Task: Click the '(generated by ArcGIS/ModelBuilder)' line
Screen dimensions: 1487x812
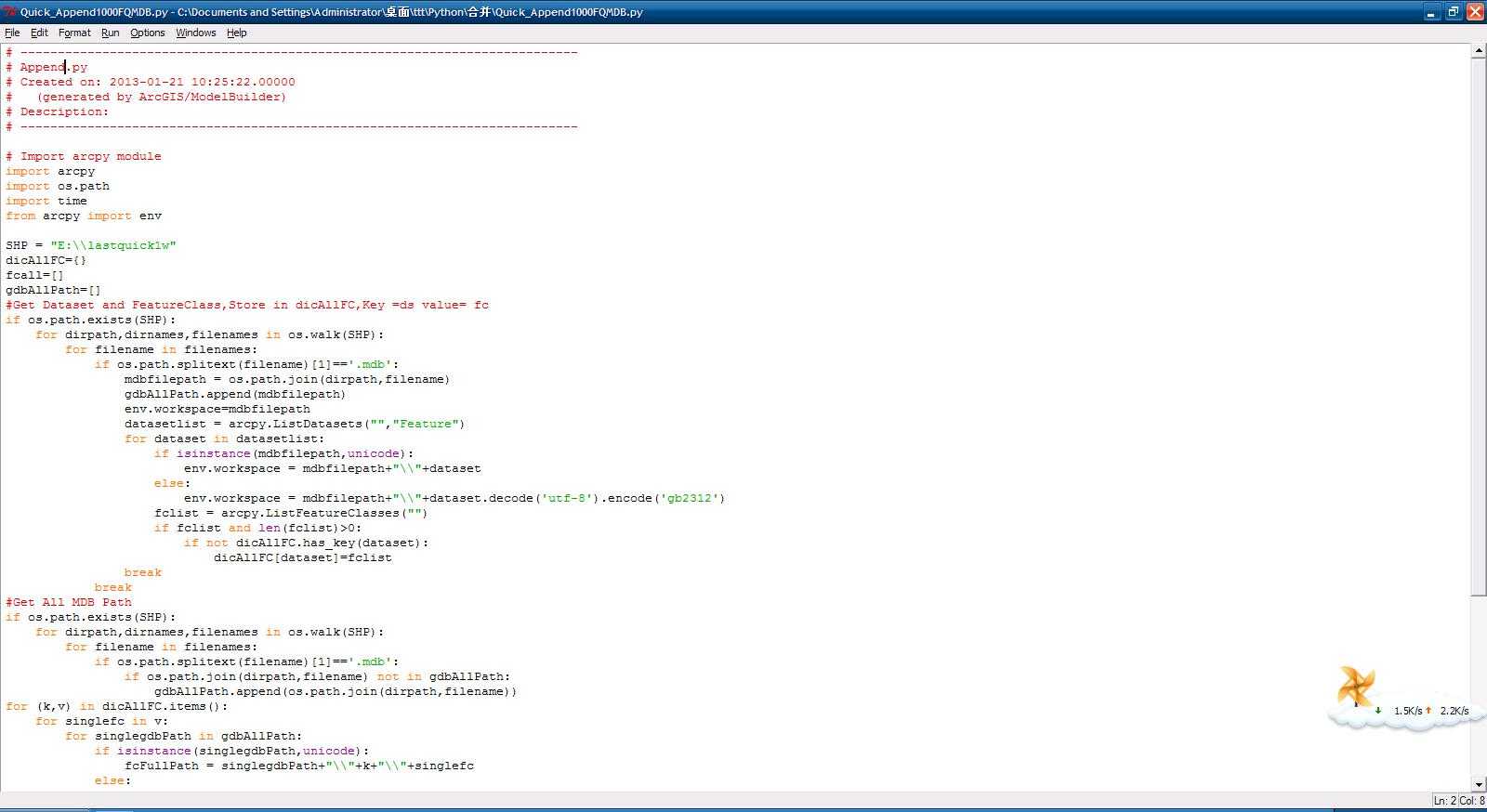Action: [x=146, y=97]
